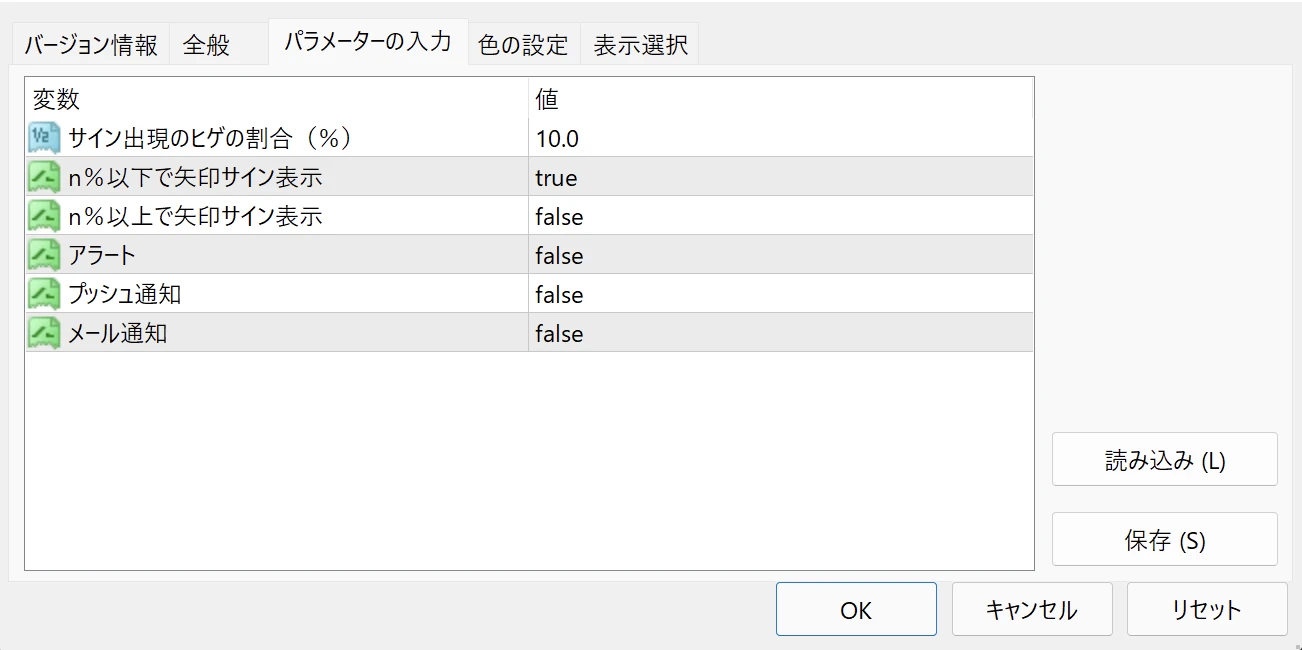Click the boolean icon beside n％以上で矢印サイン表示
Screen dimensions: 1302x650
pos(45,217)
